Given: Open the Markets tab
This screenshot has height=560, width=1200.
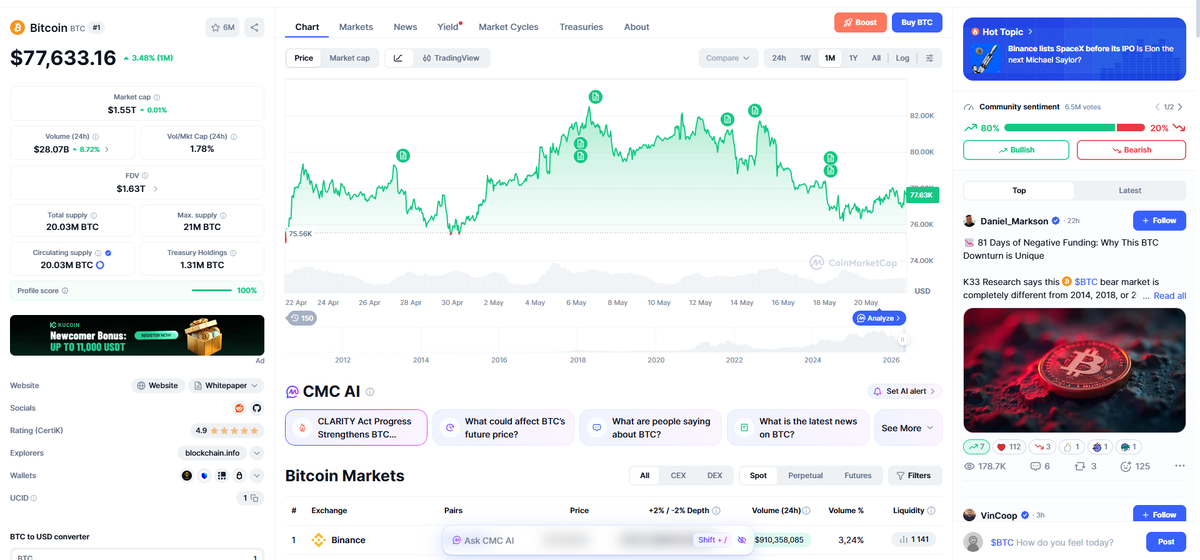Looking at the screenshot, I should (356, 27).
